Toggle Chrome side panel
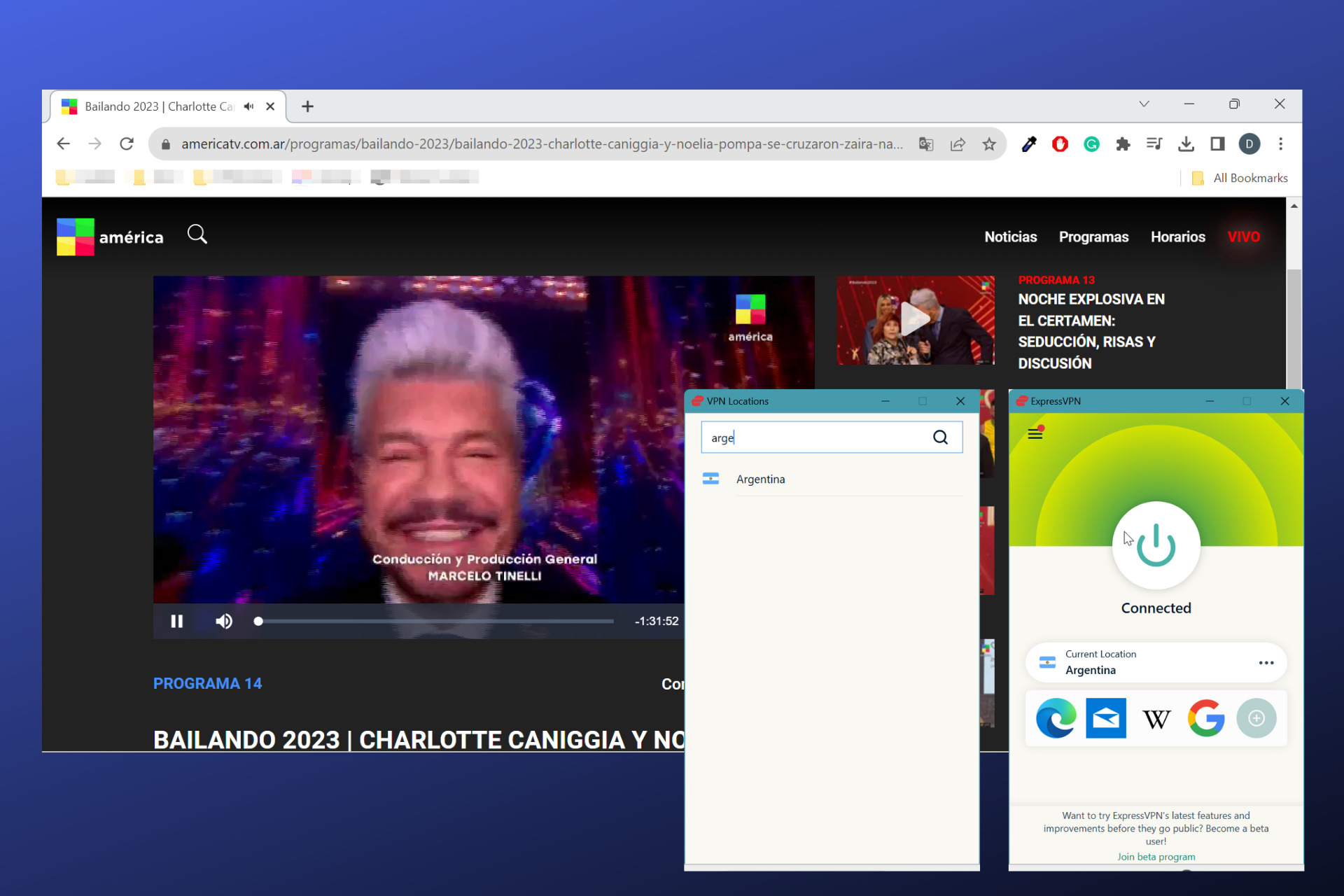1344x896 pixels. click(1217, 144)
